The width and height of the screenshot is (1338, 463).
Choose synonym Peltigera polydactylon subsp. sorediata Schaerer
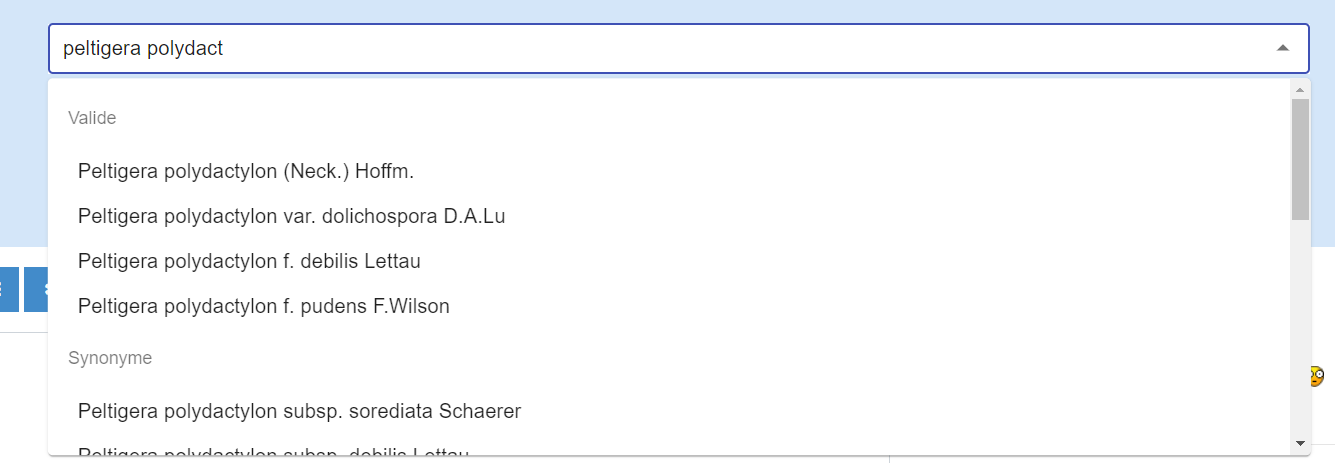click(299, 411)
